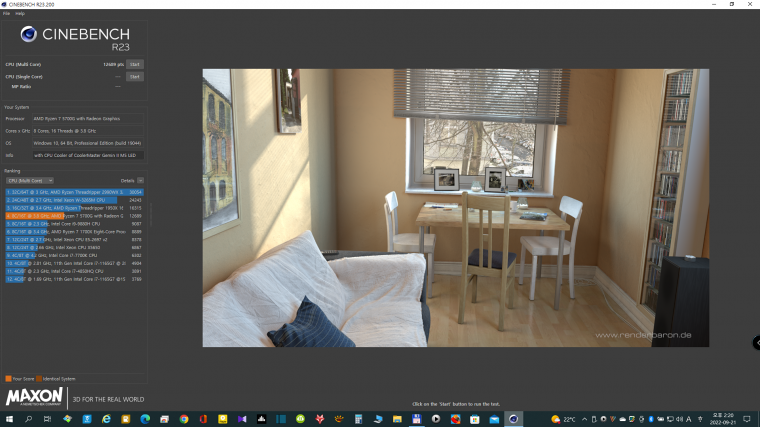Click the rendered room preview image
760x427 pixels.
point(456,207)
